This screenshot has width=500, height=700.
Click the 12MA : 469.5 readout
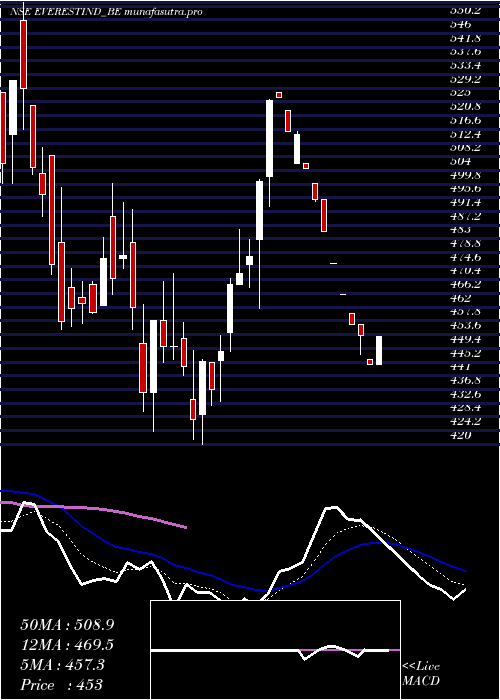(x=67, y=645)
